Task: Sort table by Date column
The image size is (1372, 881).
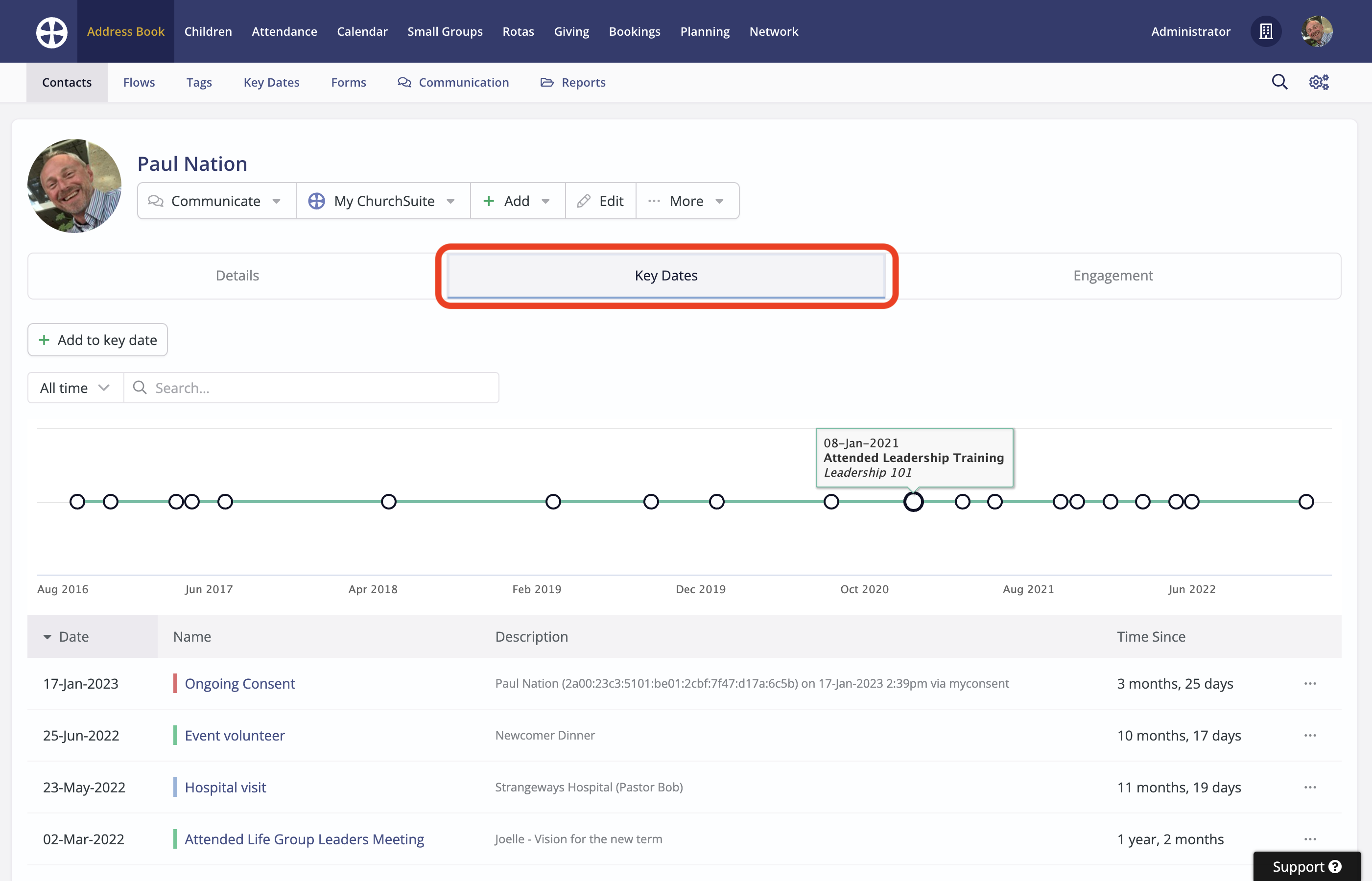Action: click(x=74, y=637)
